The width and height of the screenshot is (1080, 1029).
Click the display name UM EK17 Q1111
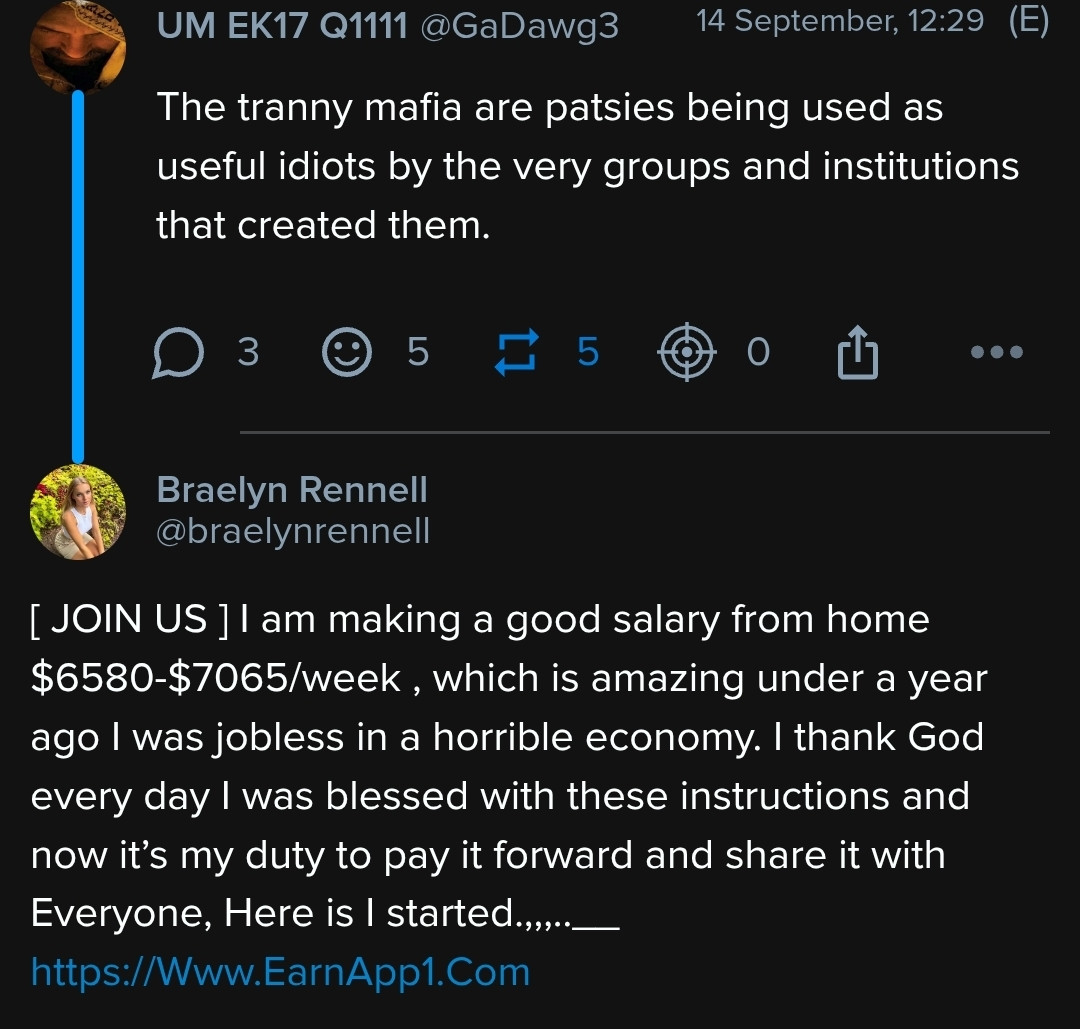pos(282,26)
